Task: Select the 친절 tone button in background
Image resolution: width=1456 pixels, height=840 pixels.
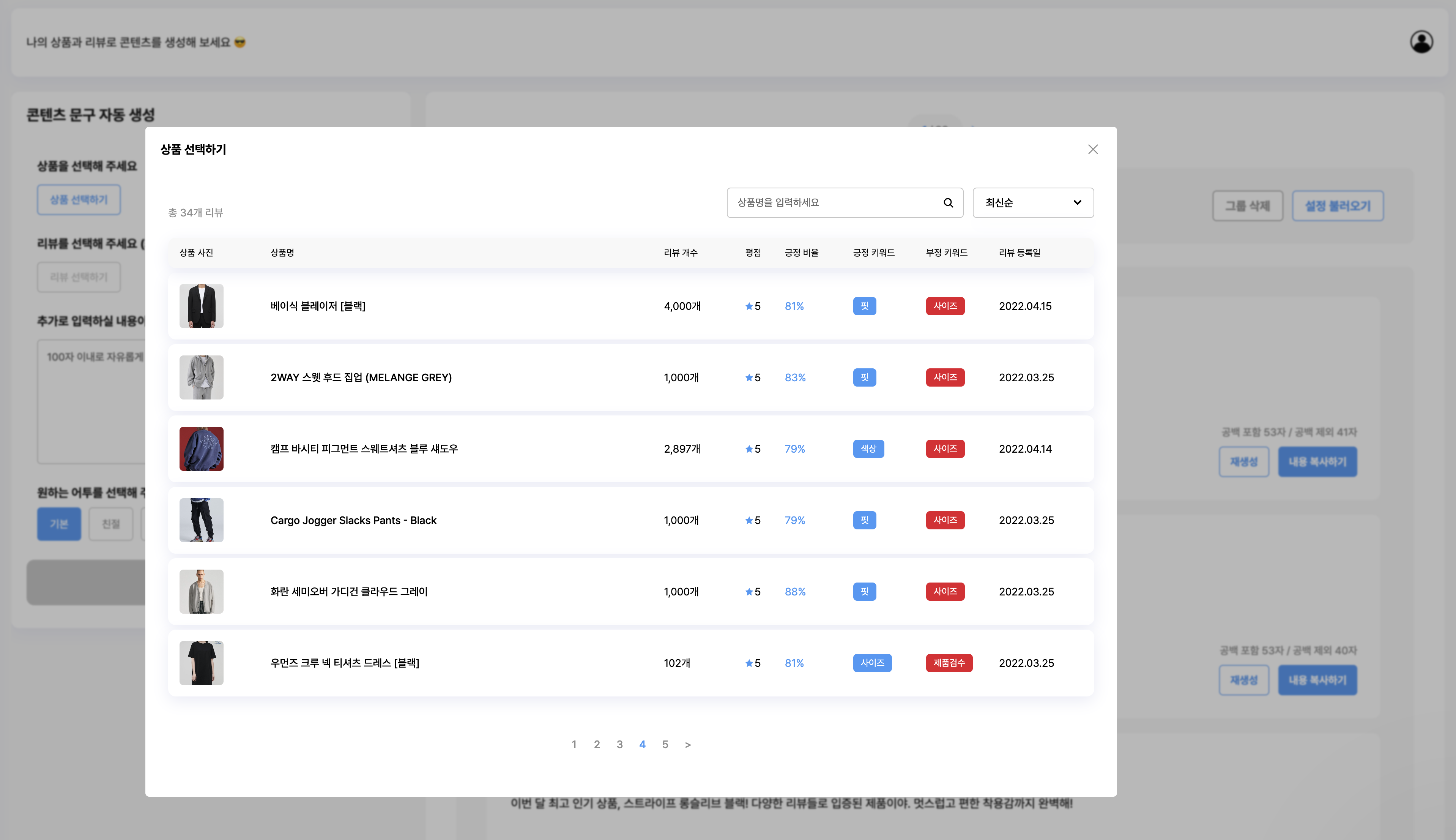Action: (111, 524)
